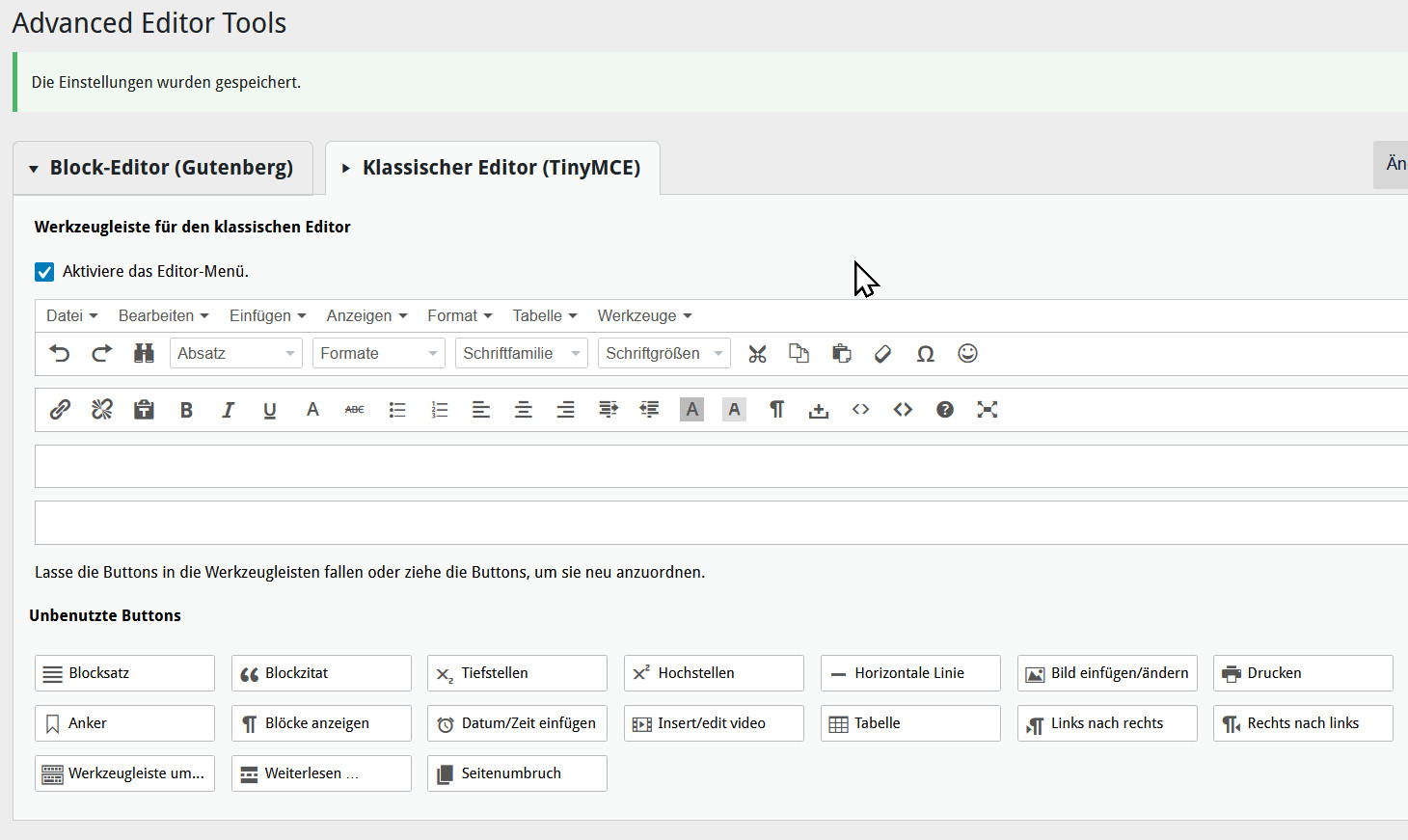Select the Links nach rechts button

click(x=1107, y=723)
